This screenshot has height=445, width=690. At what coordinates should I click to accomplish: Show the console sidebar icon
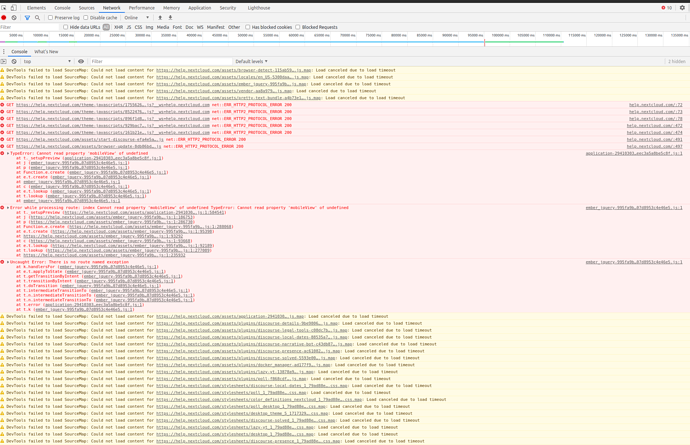4,62
